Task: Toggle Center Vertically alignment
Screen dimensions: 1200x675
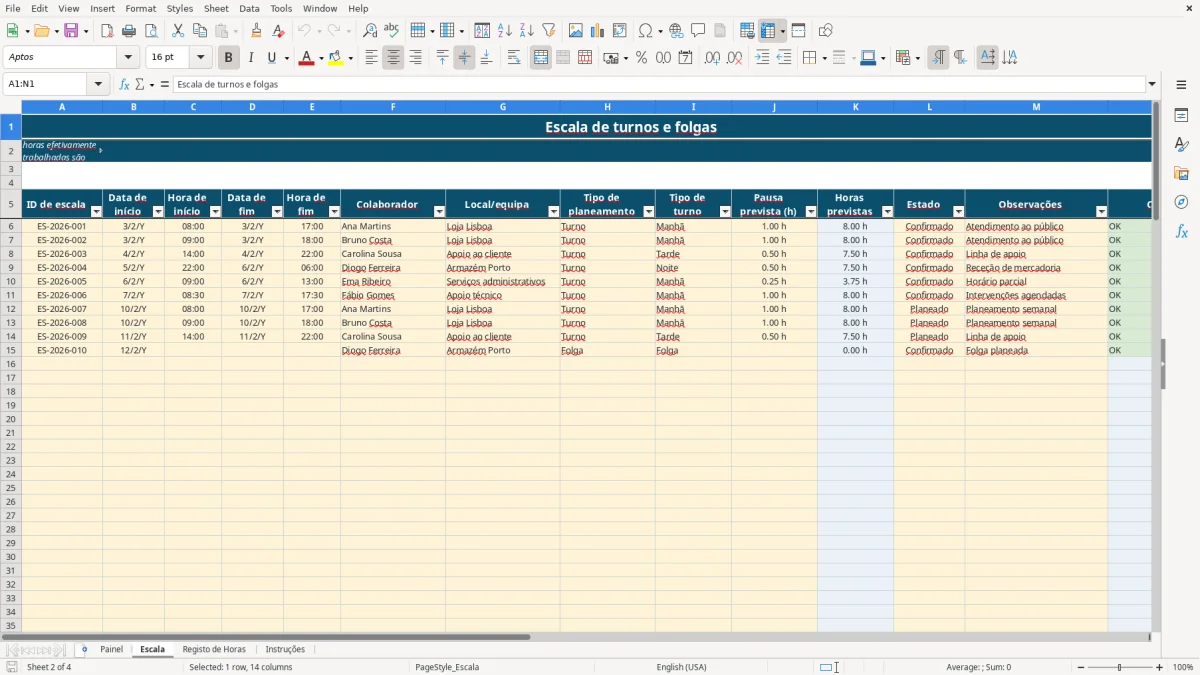Action: point(464,58)
